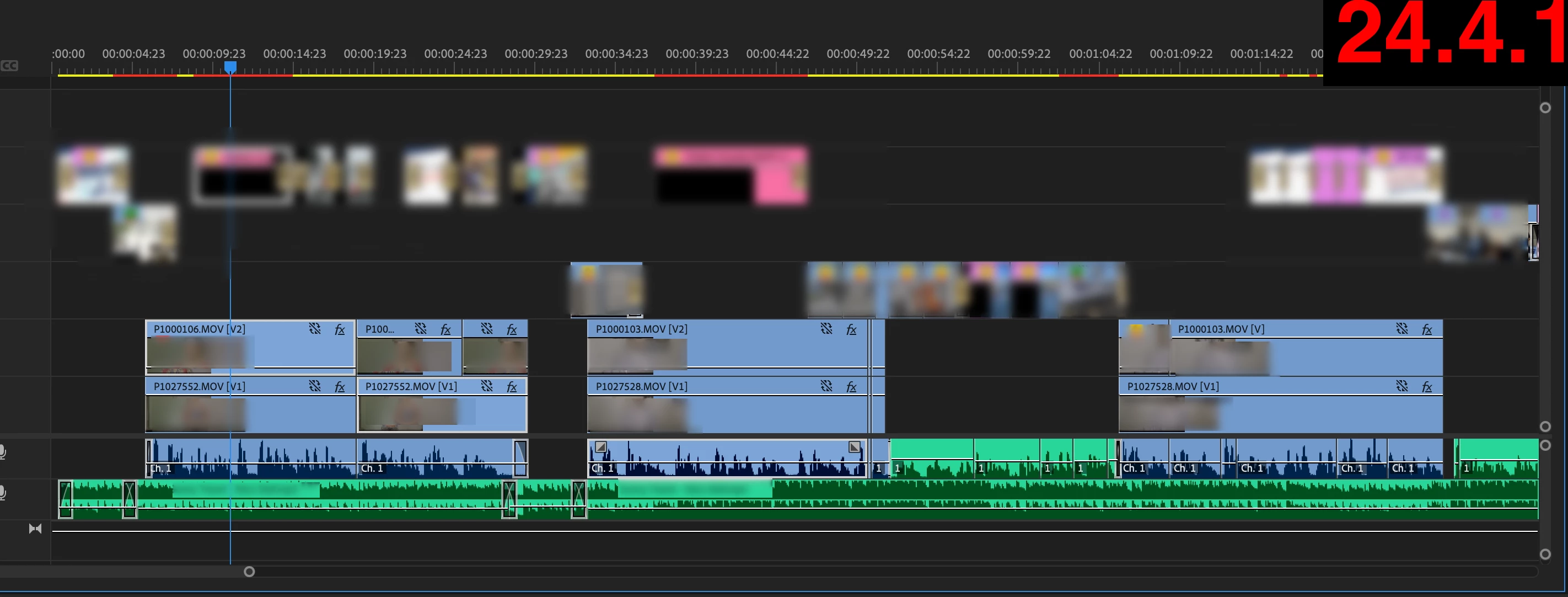Click the closed captions CC icon
Viewport: 1568px width, 597px height.
click(x=10, y=66)
